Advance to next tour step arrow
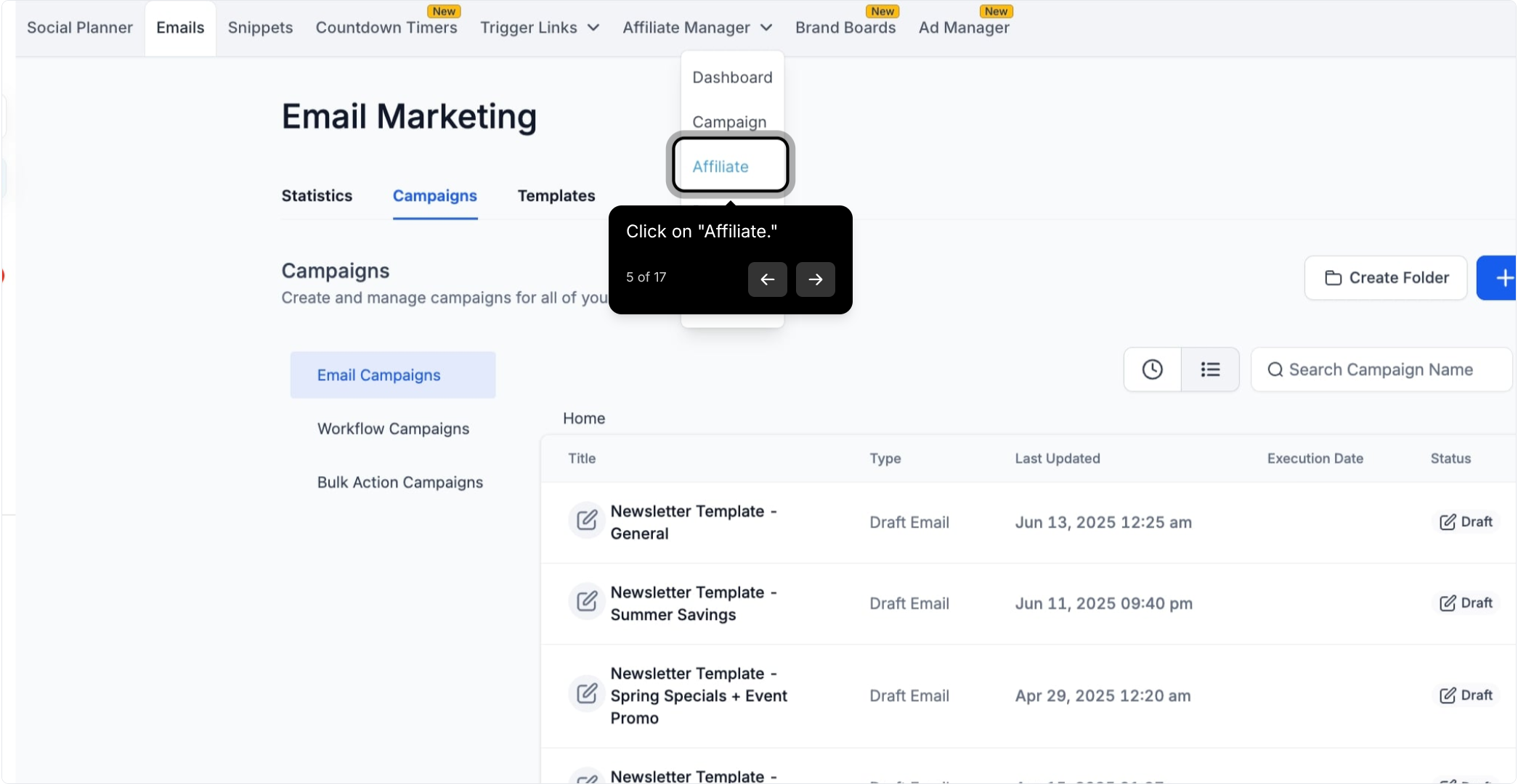 click(x=816, y=279)
